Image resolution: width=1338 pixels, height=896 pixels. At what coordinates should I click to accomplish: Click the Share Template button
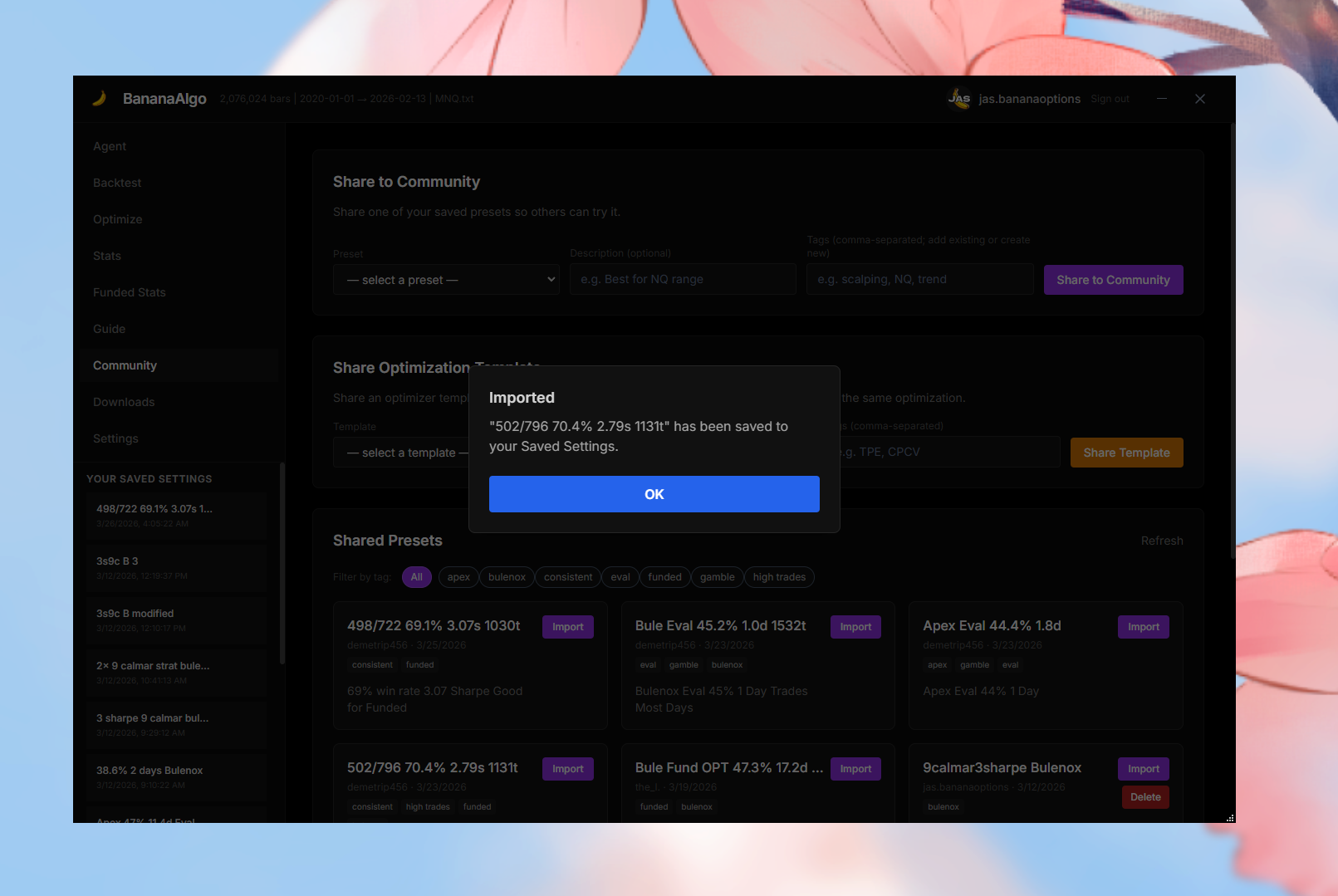pyautogui.click(x=1126, y=452)
